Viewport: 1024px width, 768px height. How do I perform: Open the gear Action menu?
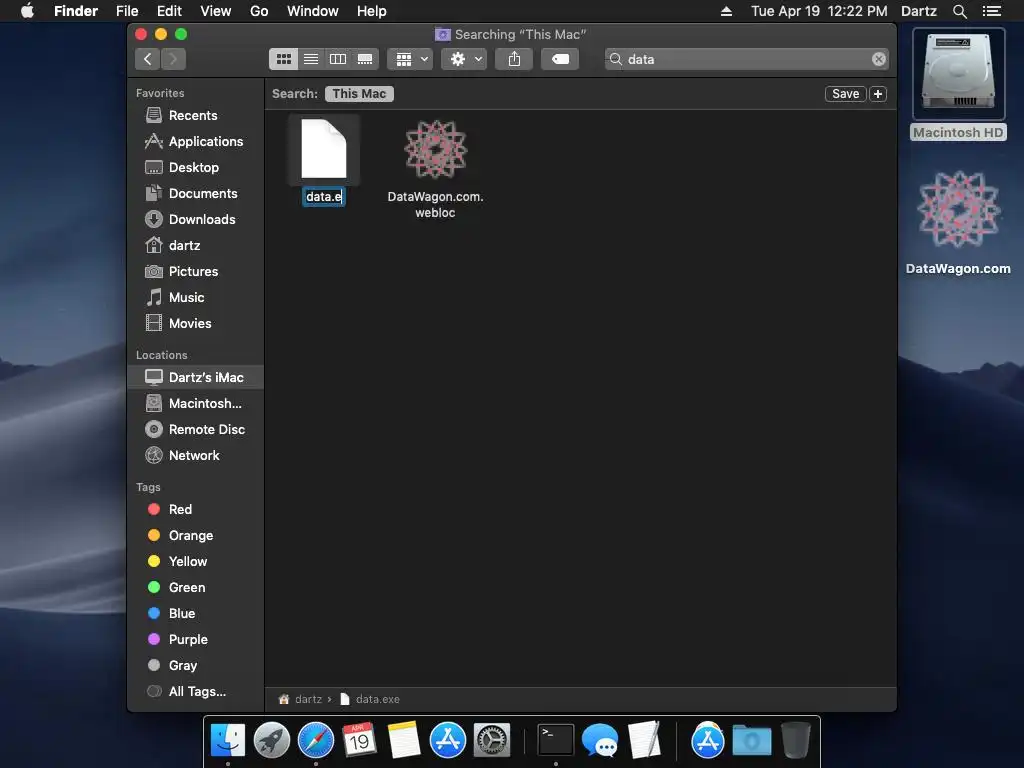[x=464, y=59]
